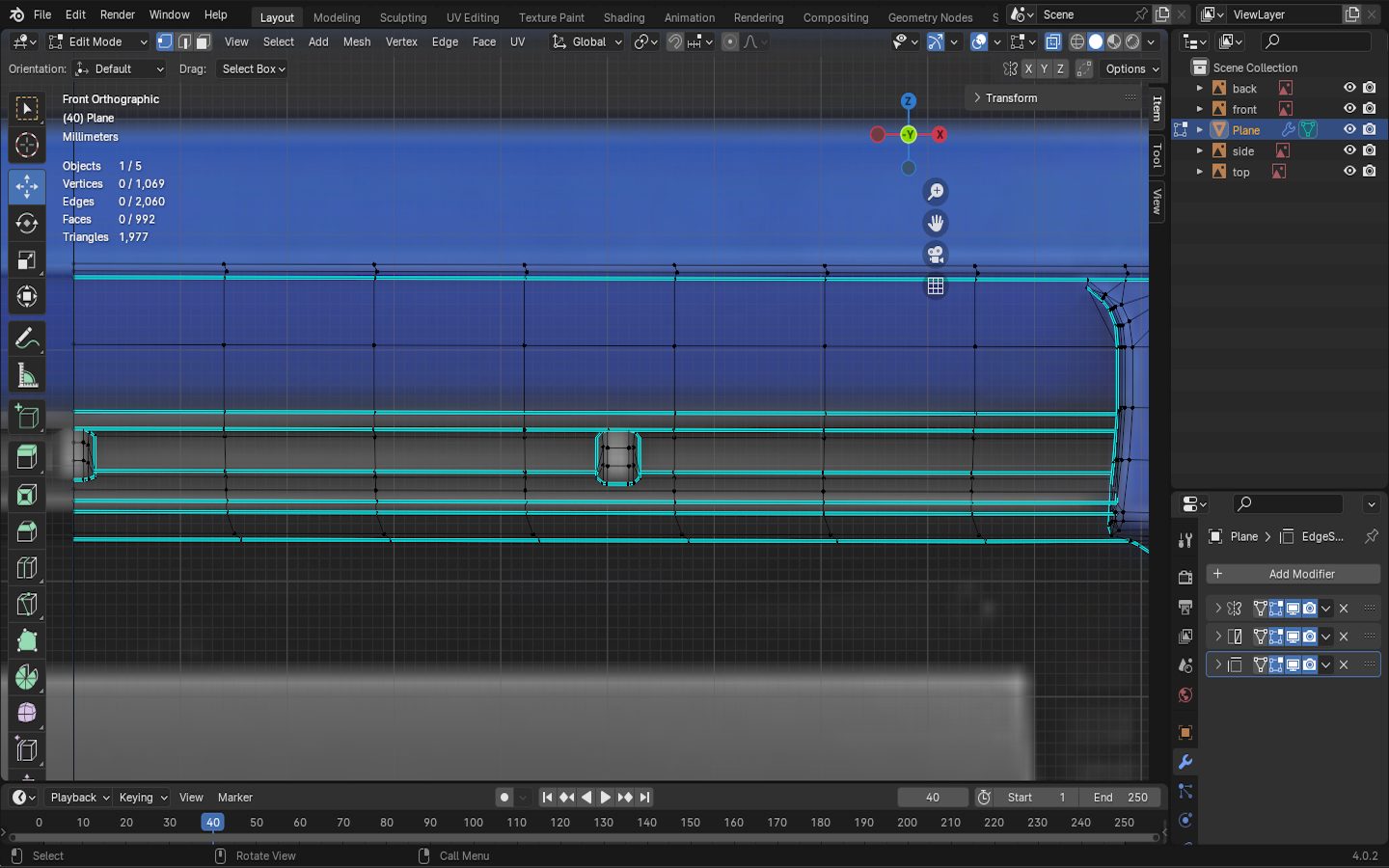Choose the Scale tool
This screenshot has height=868, width=1389.
click(27, 260)
